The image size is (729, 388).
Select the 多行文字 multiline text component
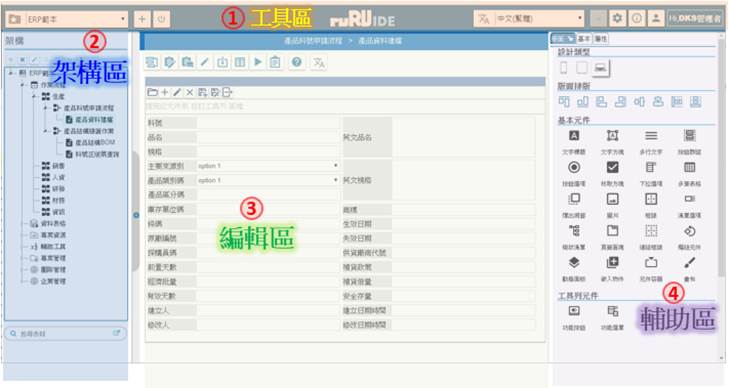pos(651,141)
